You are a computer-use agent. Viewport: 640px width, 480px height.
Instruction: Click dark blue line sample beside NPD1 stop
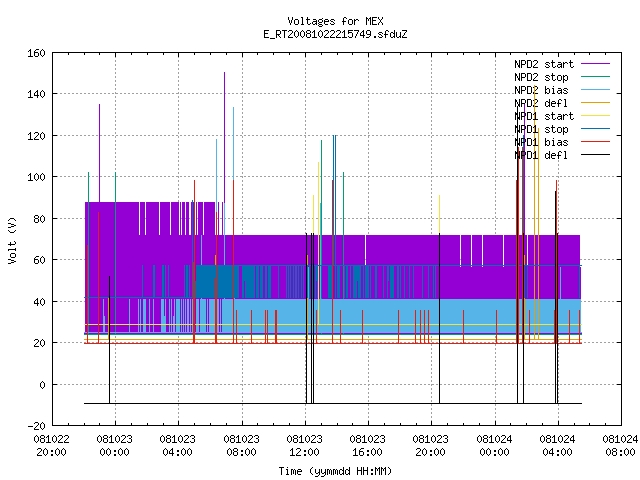coord(596,129)
